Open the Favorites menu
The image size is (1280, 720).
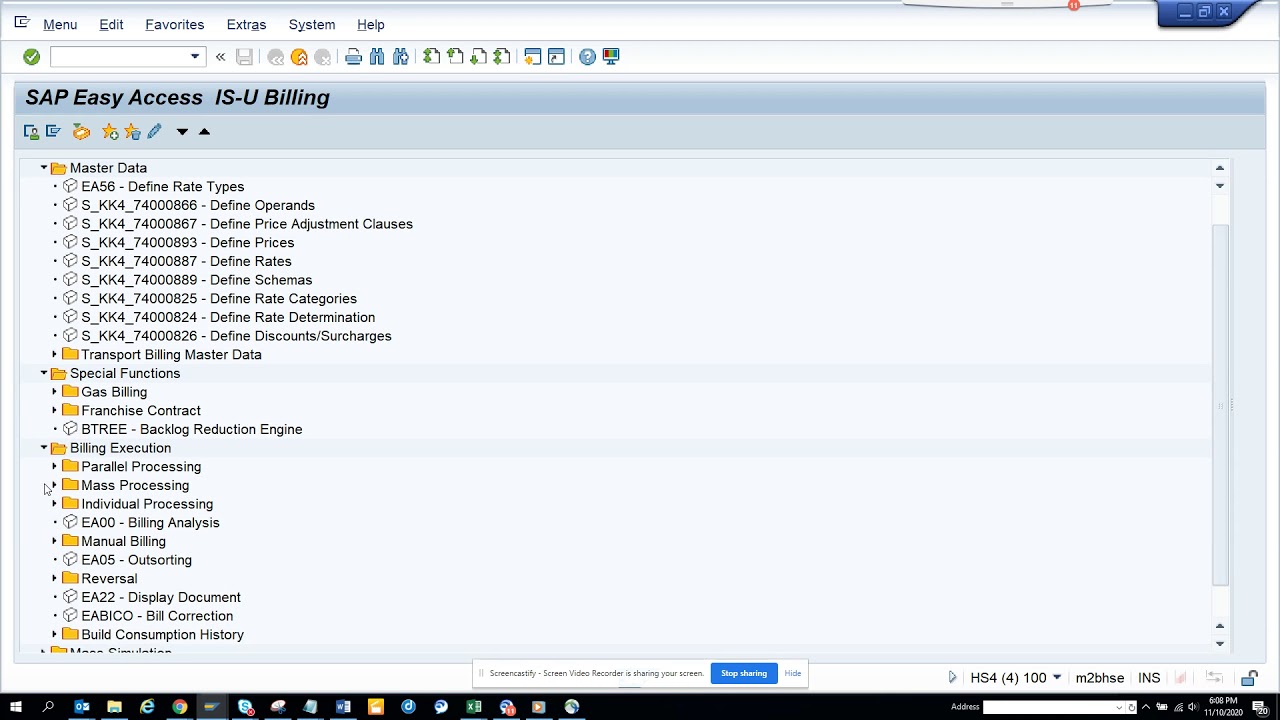174,24
